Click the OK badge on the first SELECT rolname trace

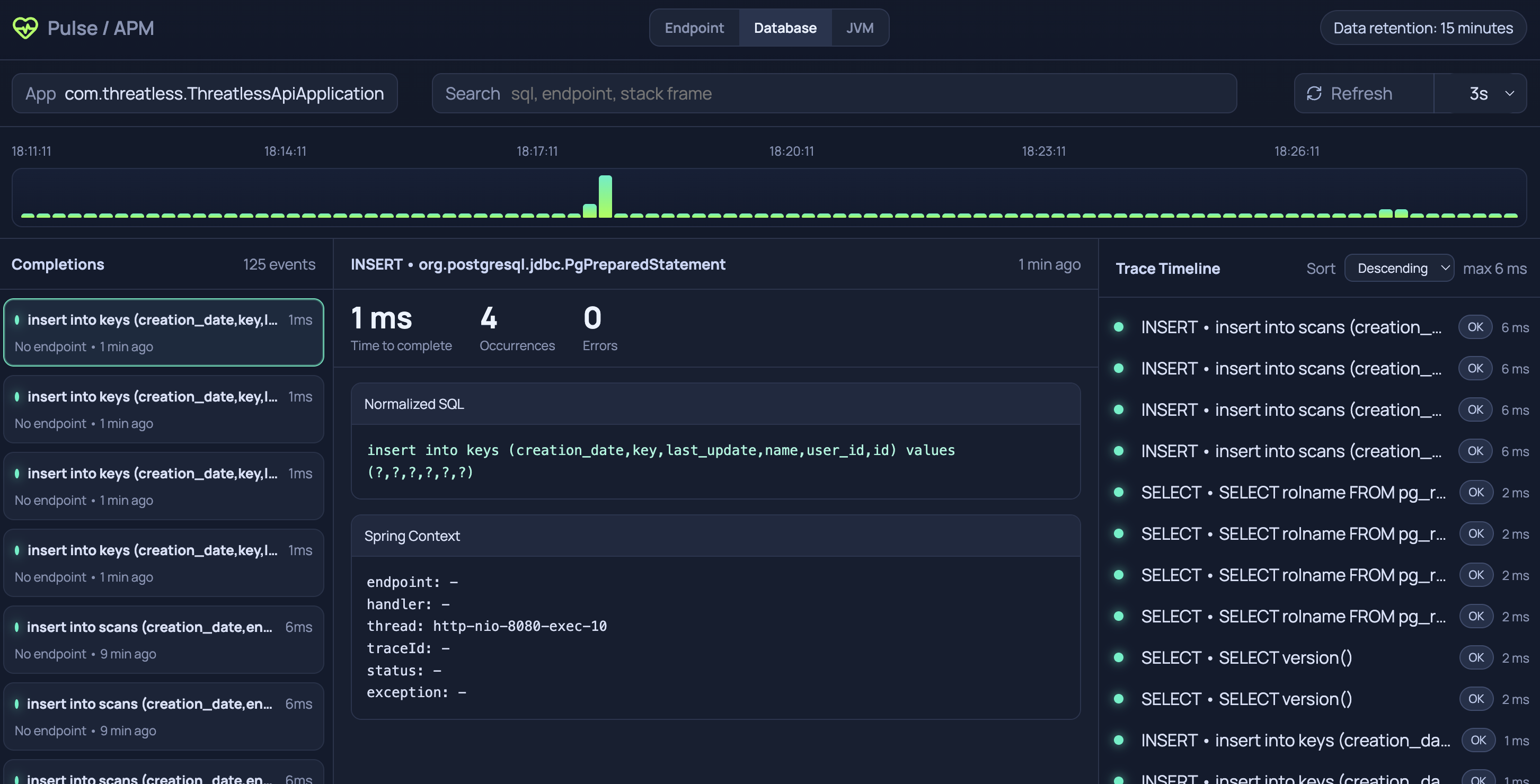[x=1475, y=493]
